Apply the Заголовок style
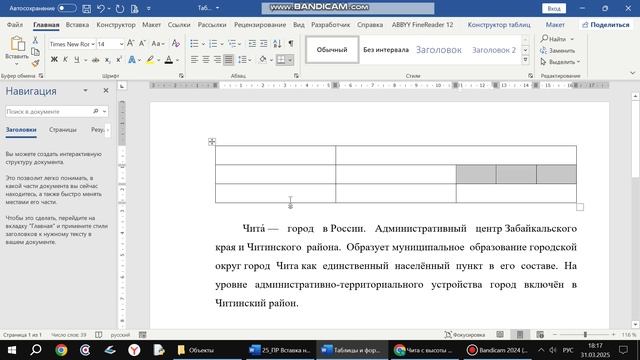This screenshot has width=640, height=360. click(x=439, y=50)
